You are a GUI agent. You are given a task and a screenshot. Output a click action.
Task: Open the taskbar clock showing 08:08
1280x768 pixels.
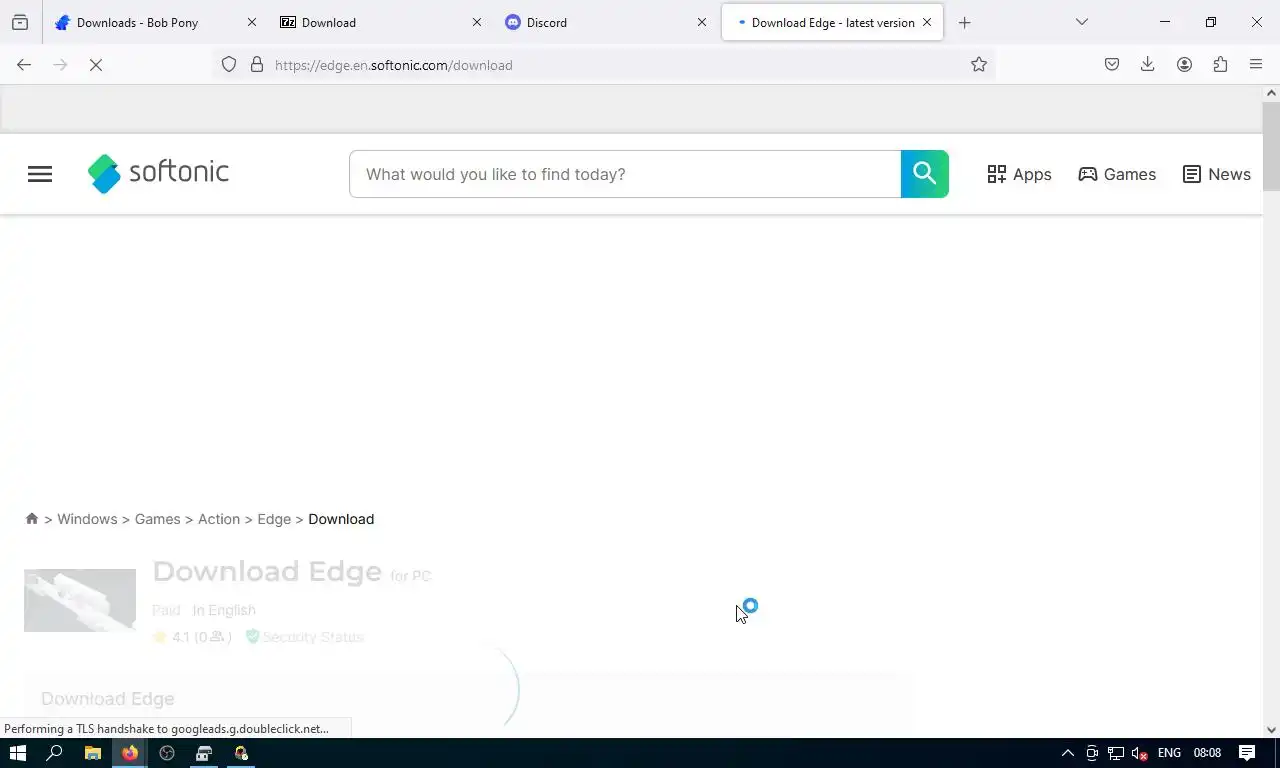[1207, 753]
